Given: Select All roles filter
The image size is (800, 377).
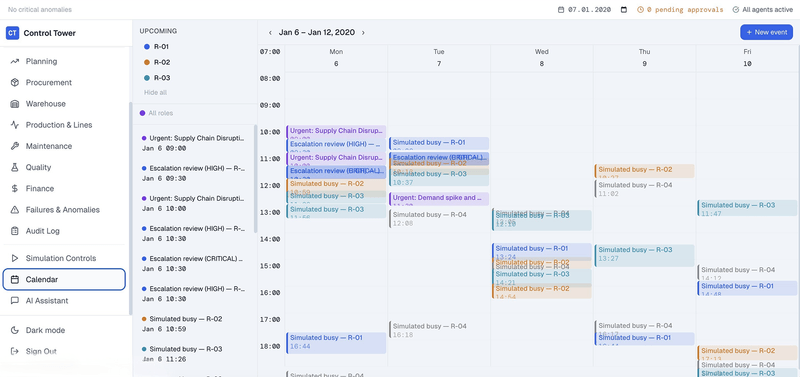Looking at the screenshot, I should pyautogui.click(x=157, y=113).
